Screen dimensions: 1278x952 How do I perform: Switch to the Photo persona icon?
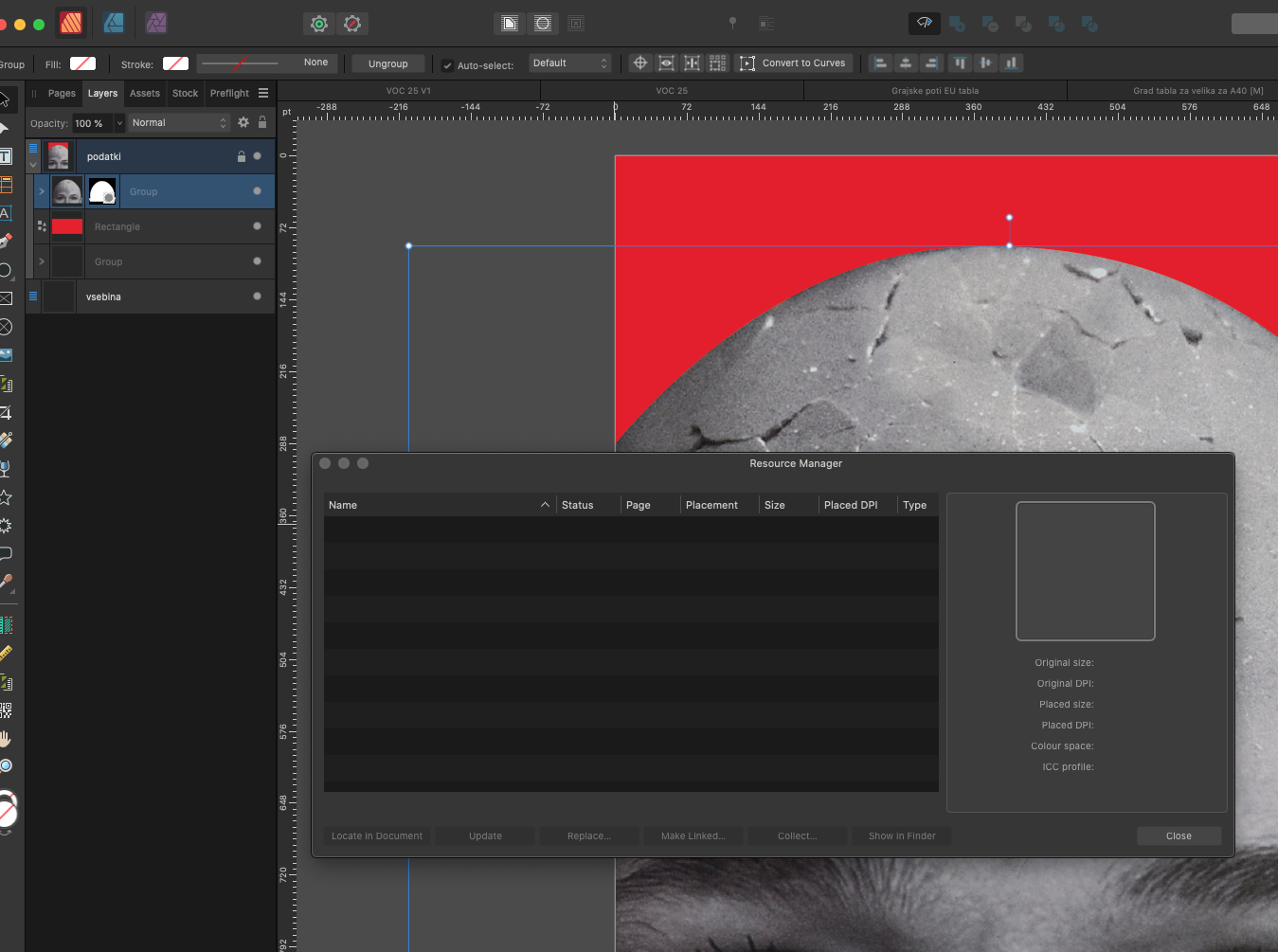[156, 23]
